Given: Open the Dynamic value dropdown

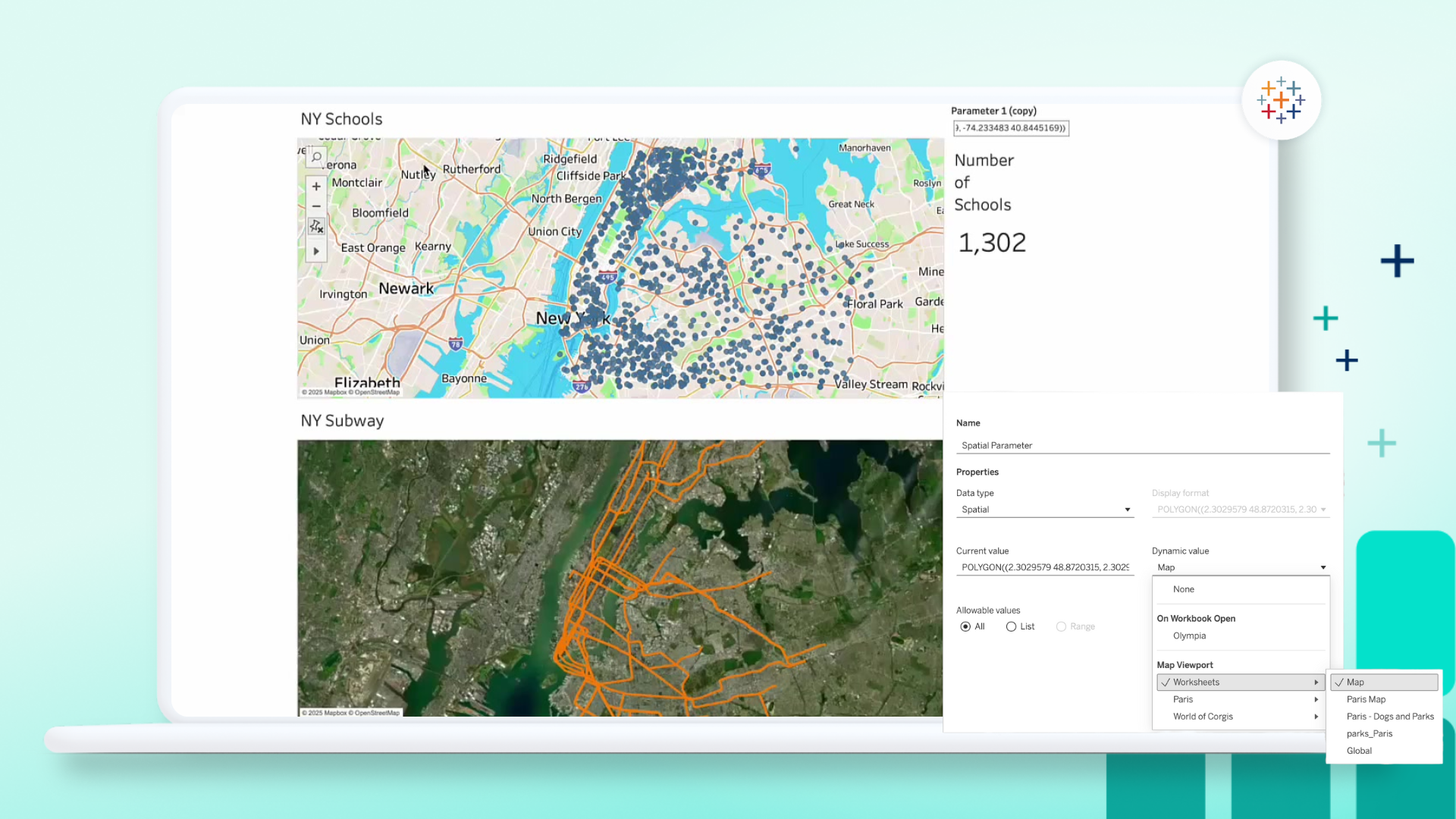Looking at the screenshot, I should coord(1240,567).
